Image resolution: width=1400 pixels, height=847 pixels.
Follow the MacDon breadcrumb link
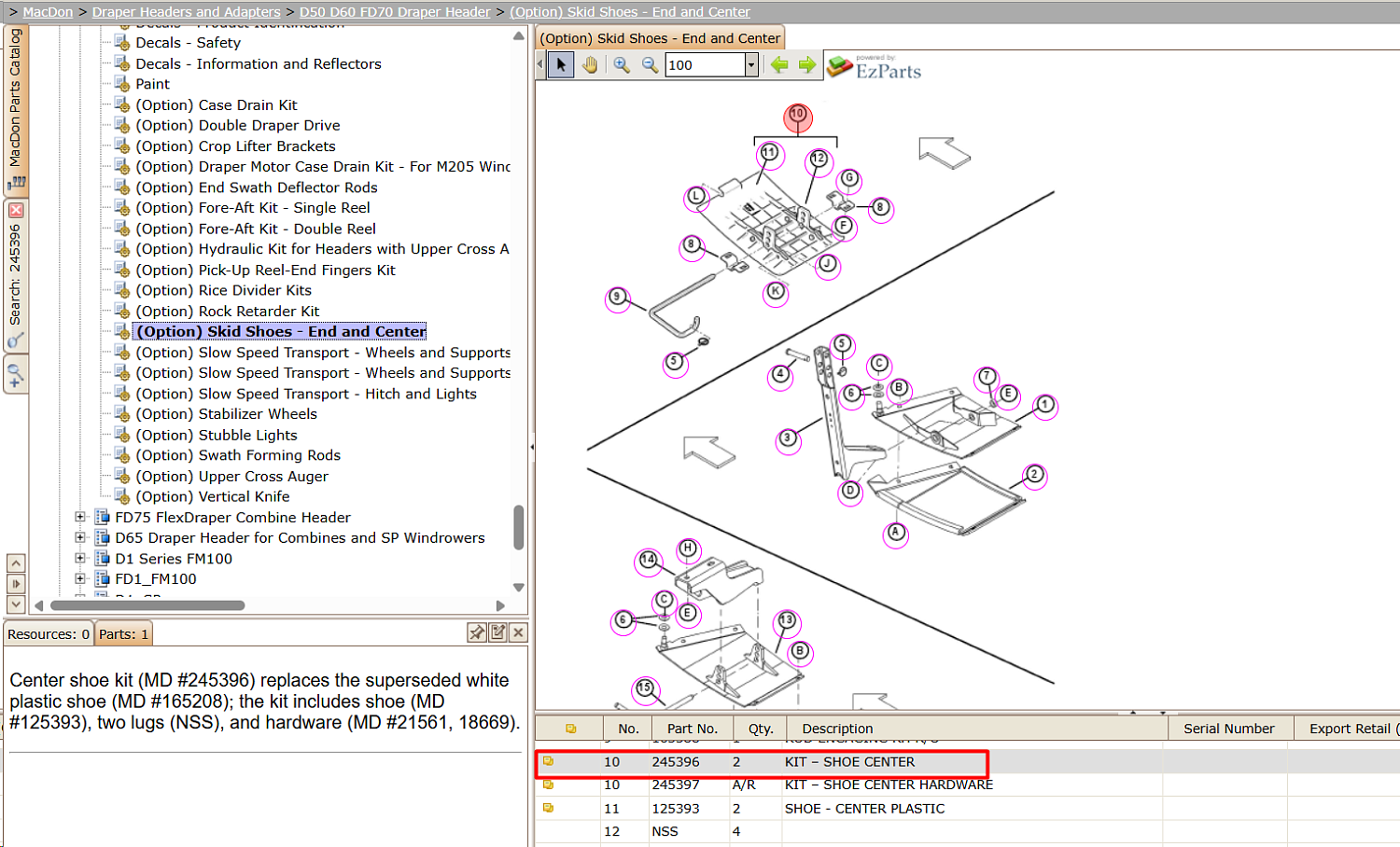[48, 12]
